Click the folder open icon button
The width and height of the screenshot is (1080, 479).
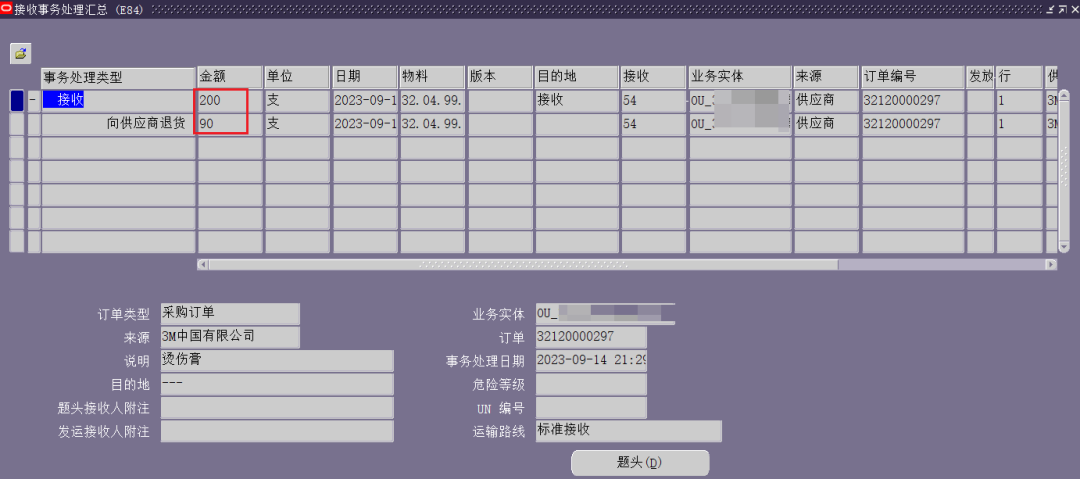[21, 53]
